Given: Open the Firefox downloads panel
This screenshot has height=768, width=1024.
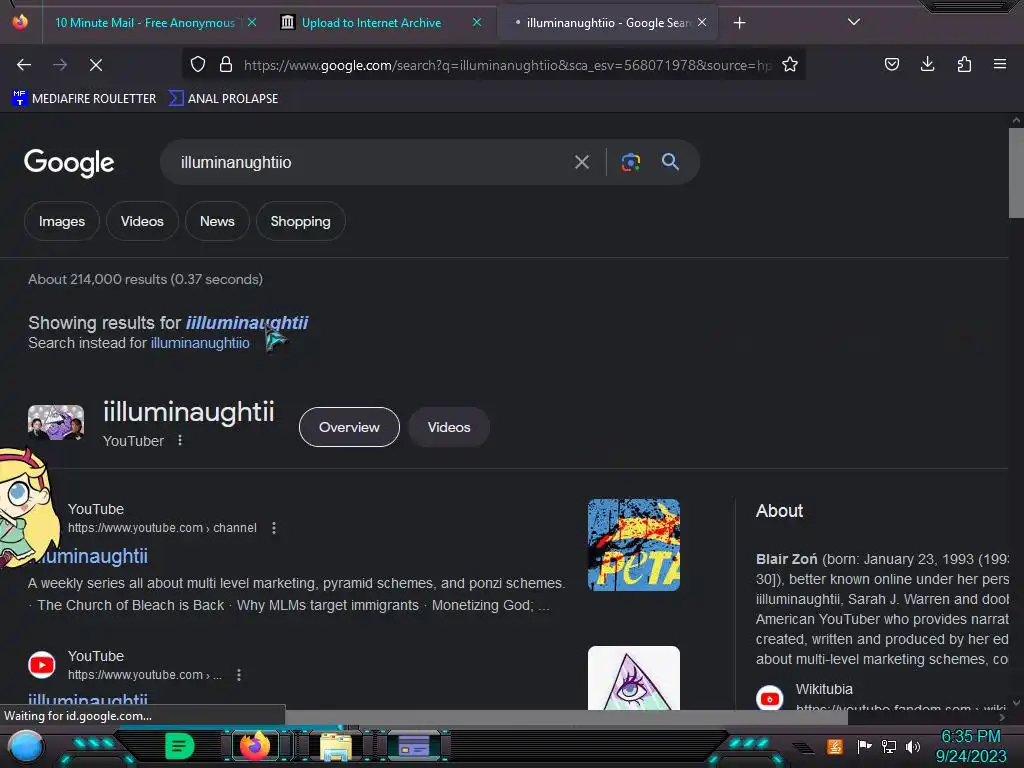Looking at the screenshot, I should [927, 64].
